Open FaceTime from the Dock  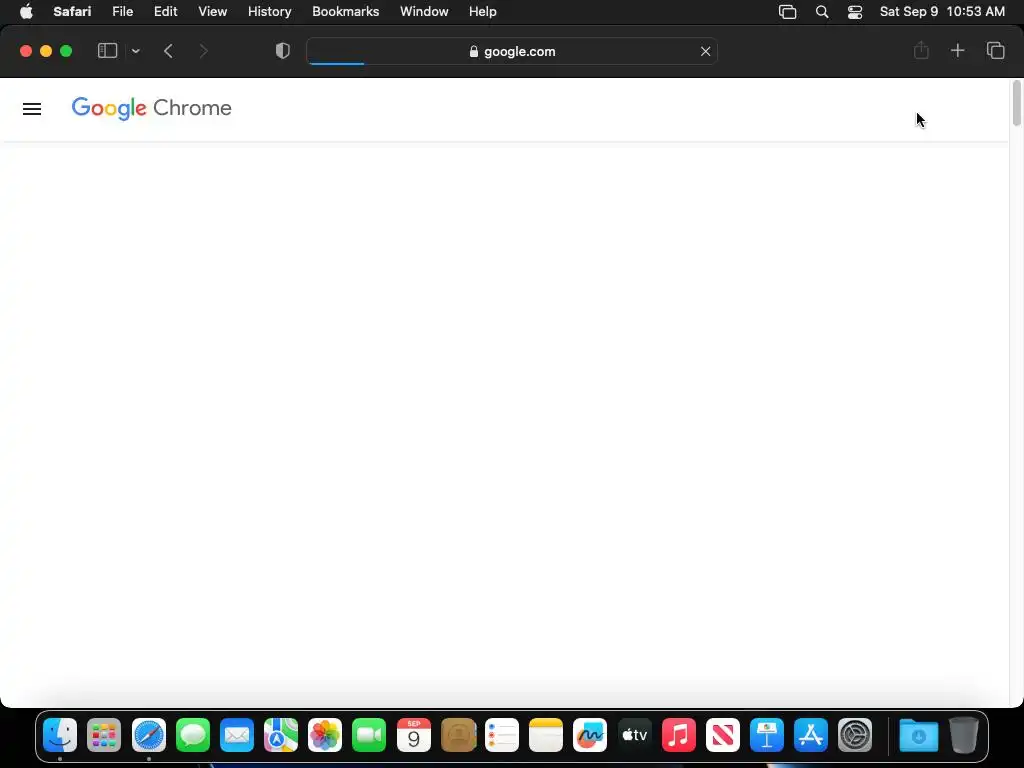369,735
